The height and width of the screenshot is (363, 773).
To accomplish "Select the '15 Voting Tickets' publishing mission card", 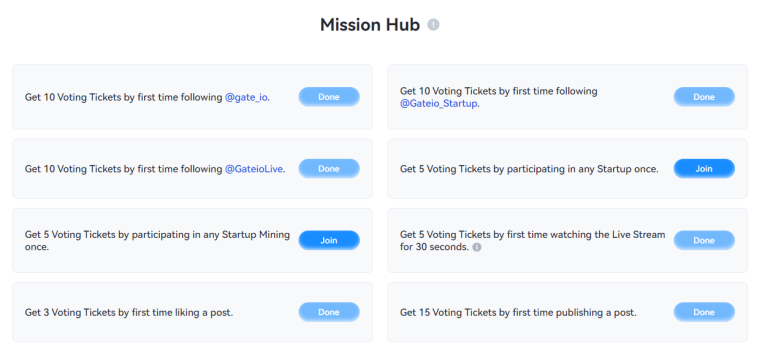I will pyautogui.click(x=567, y=312).
